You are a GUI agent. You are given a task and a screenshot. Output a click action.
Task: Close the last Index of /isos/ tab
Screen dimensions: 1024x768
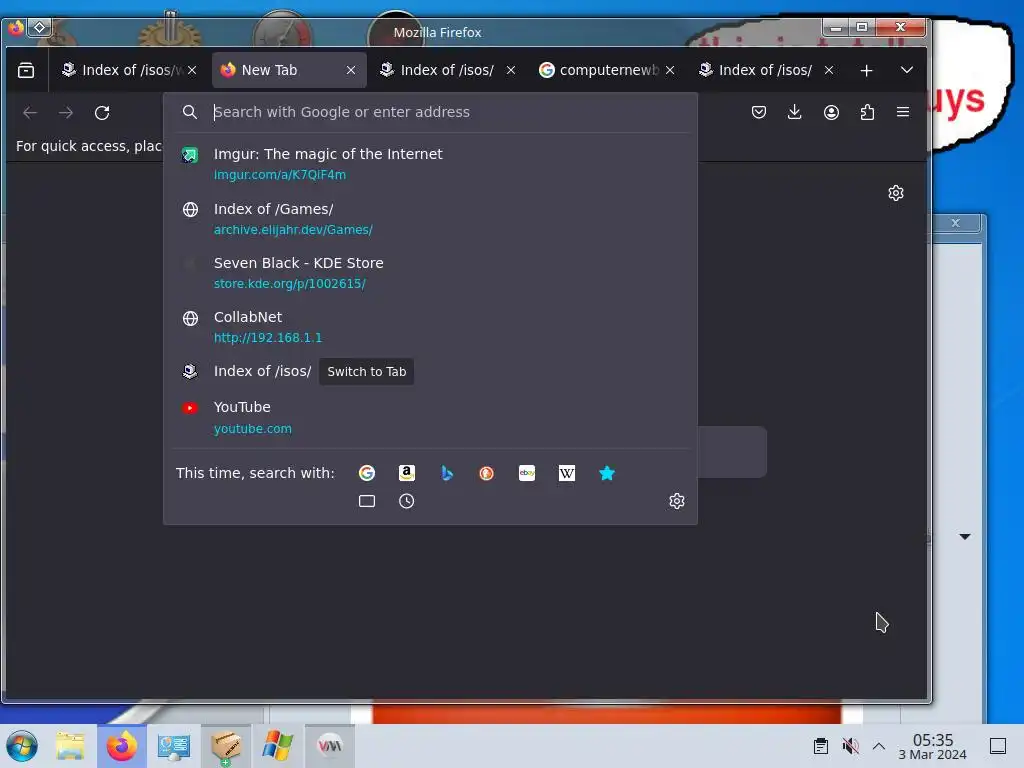[x=829, y=70]
